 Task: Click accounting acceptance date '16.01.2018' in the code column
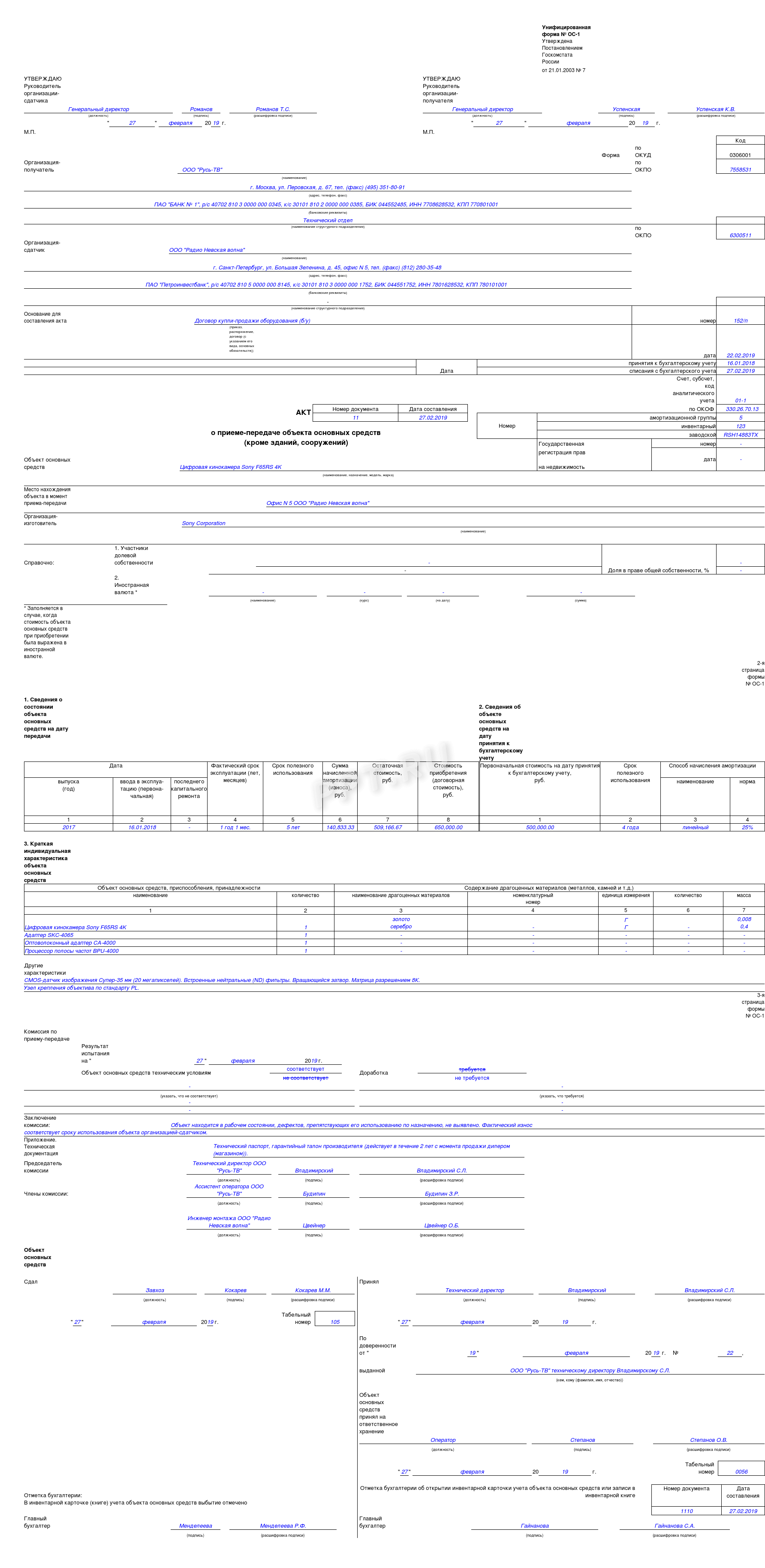pyautogui.click(x=740, y=363)
